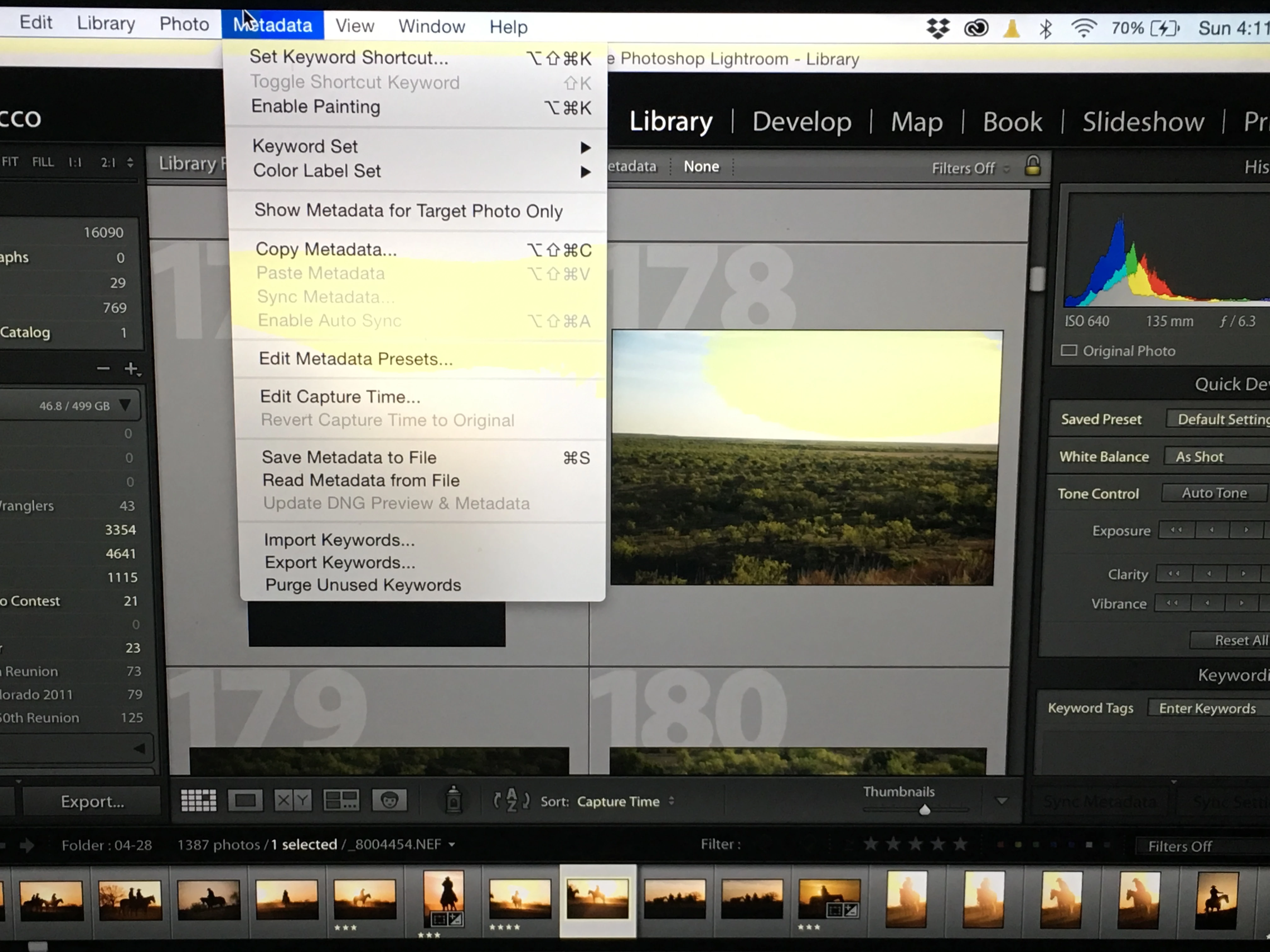Click the Export button
The width and height of the screenshot is (1270, 952).
point(92,802)
